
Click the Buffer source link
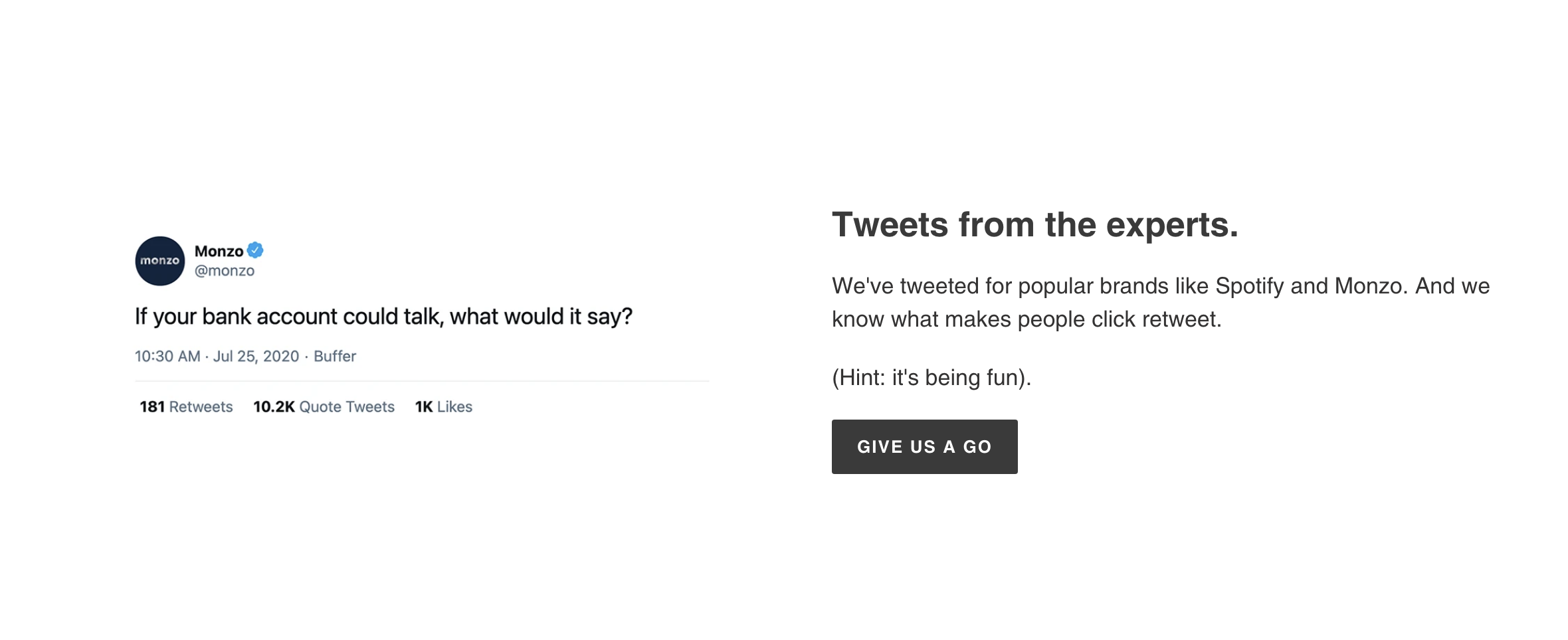click(335, 356)
